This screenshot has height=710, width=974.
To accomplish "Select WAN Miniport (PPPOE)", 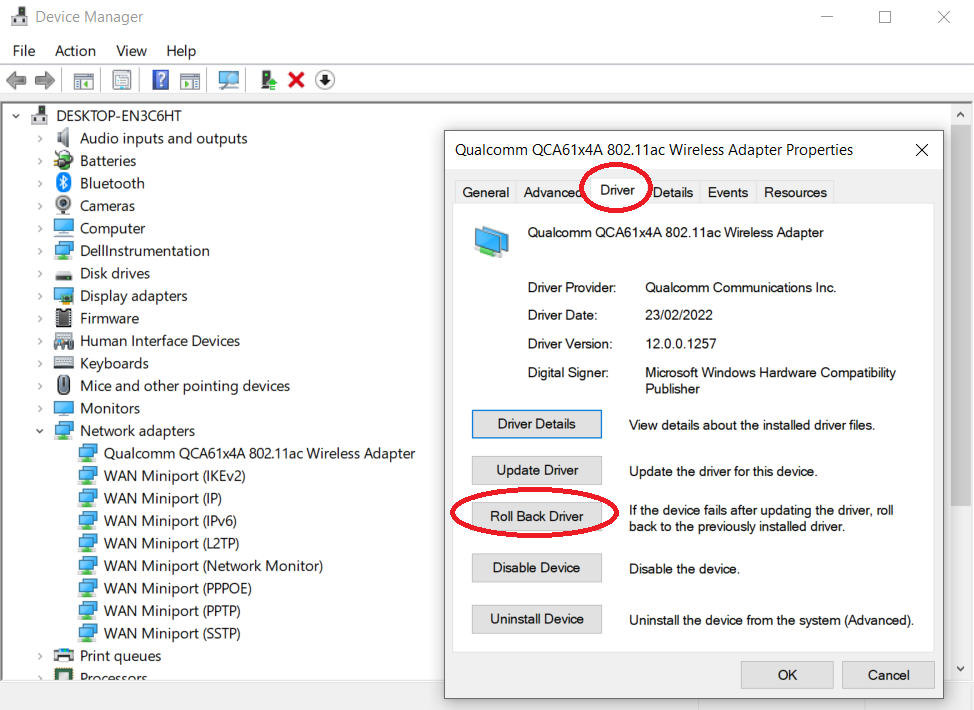I will 178,588.
